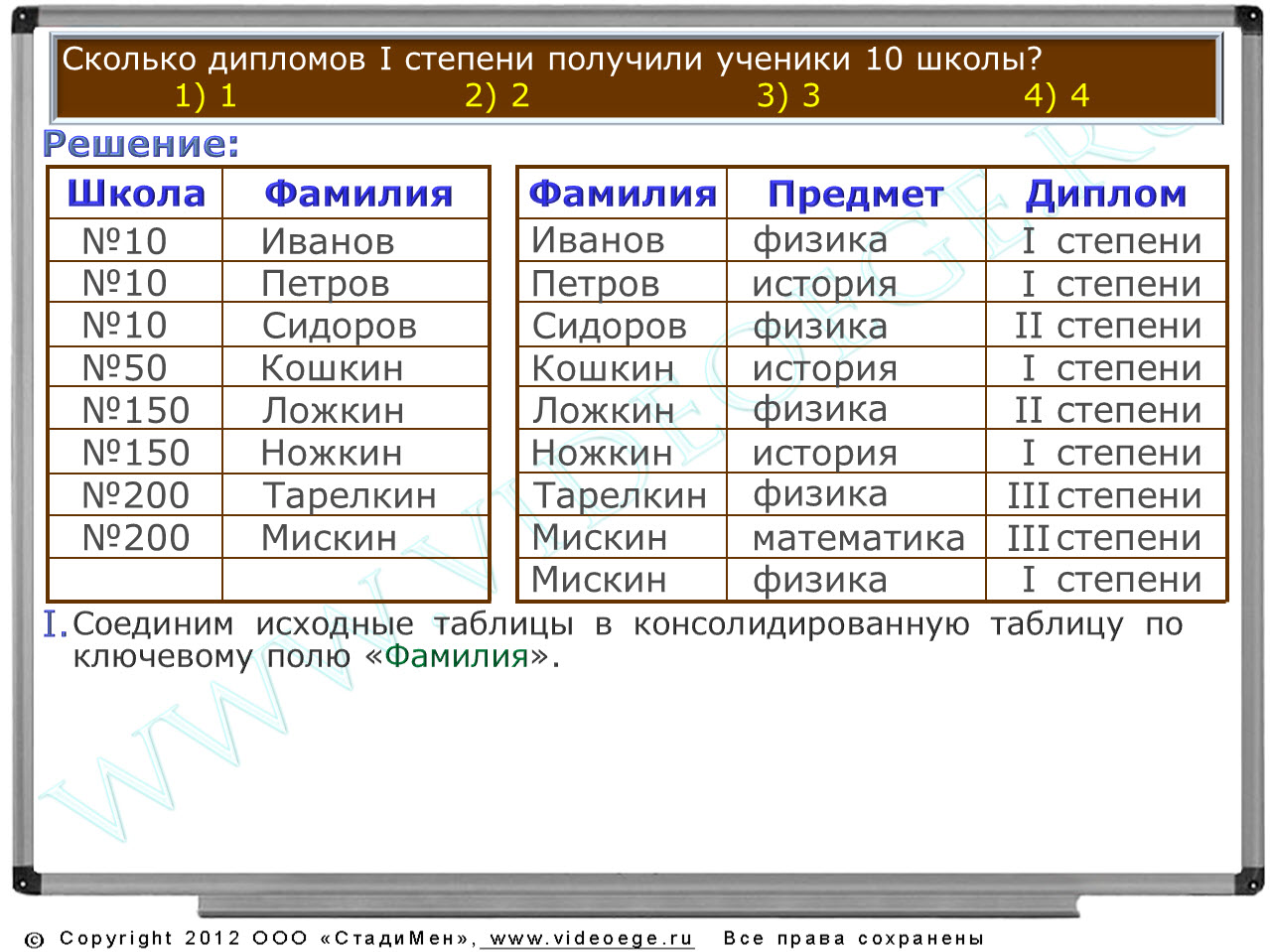Click "II степени" in Ложкин's row
Screen dimensions: 1270x952
(x=1108, y=411)
